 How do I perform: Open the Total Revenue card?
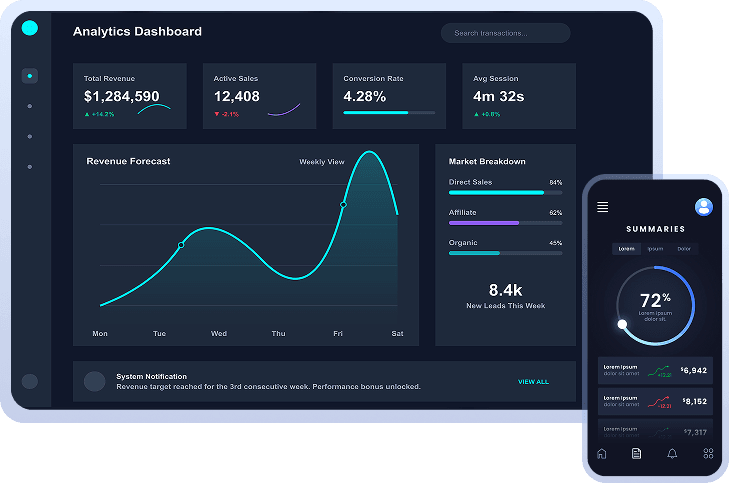[130, 96]
